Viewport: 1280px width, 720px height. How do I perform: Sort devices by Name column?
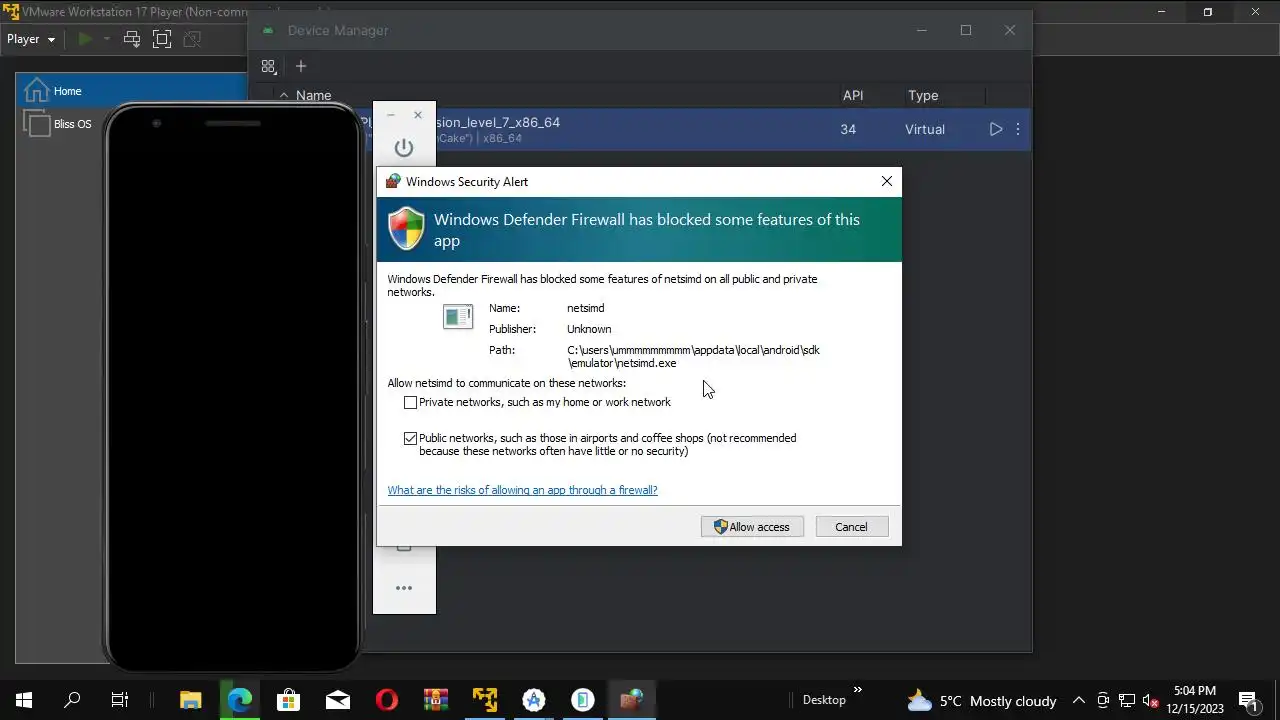pyautogui.click(x=313, y=96)
